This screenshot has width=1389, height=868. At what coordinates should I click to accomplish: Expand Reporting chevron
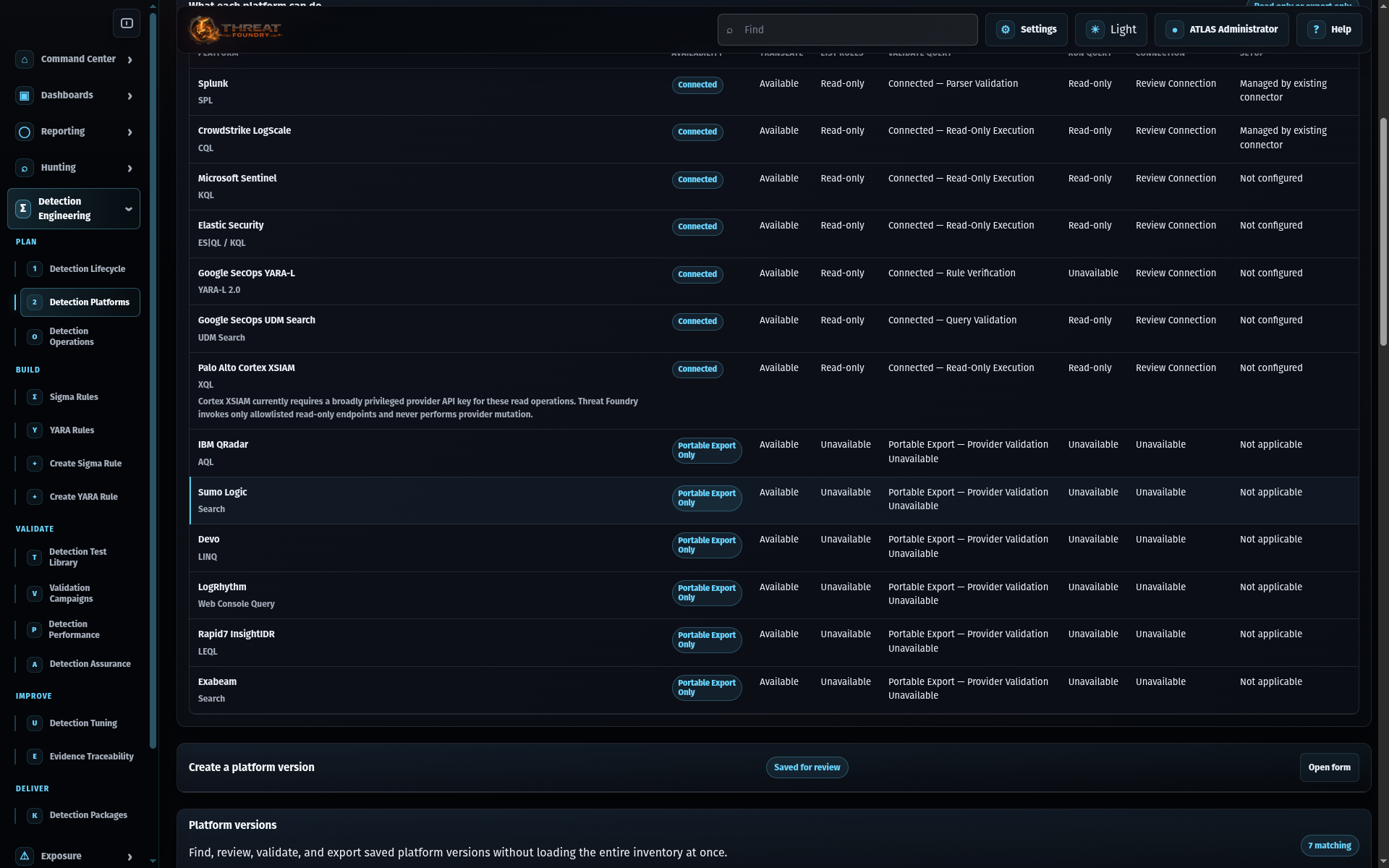130,132
